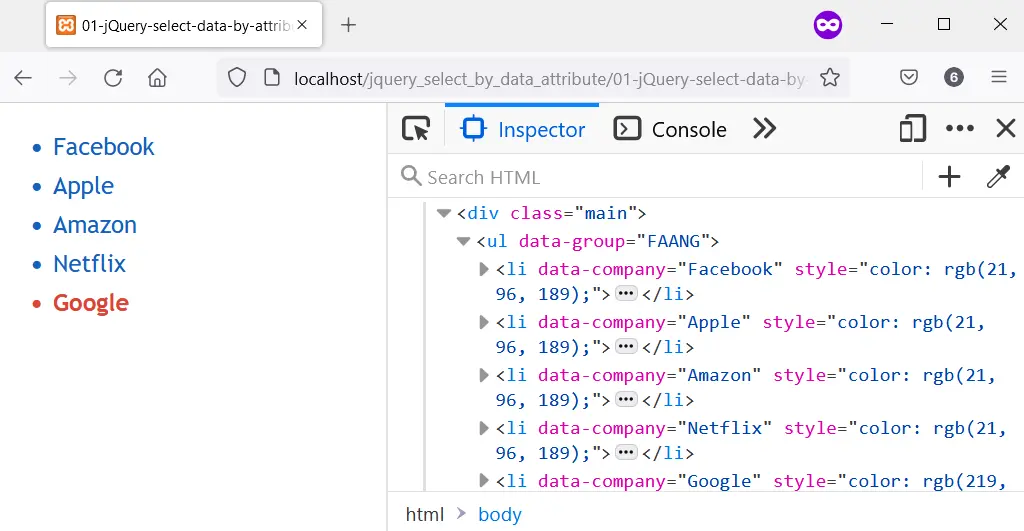Image resolution: width=1024 pixels, height=531 pixels.
Task: Click the browser forward arrow
Action: click(x=68, y=78)
